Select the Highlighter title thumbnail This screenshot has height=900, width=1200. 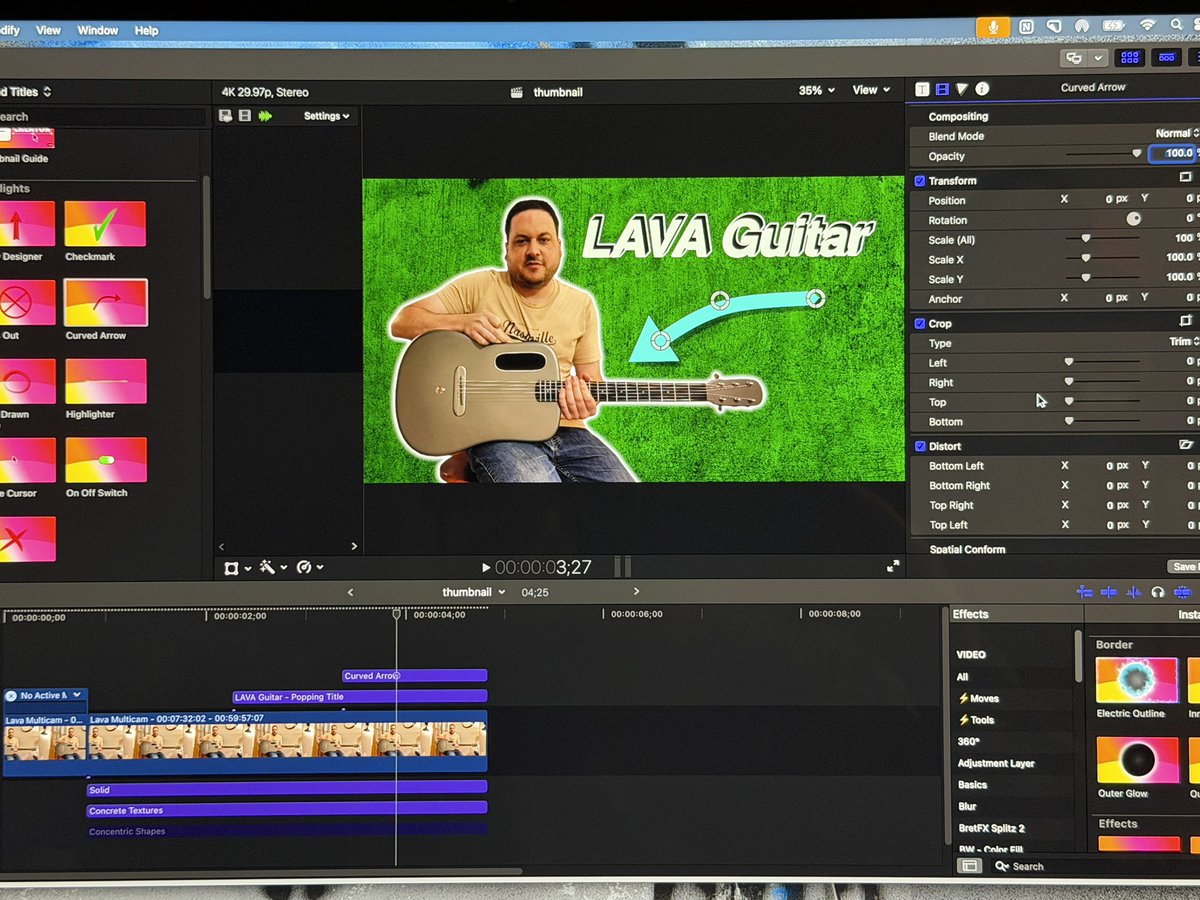(106, 381)
